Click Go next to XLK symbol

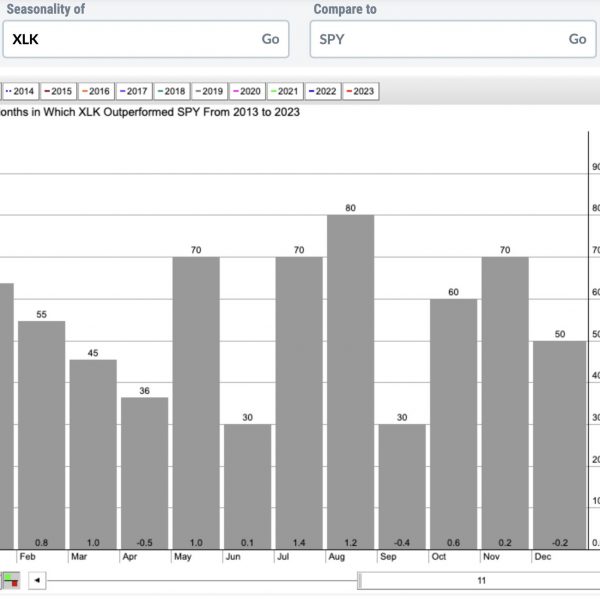(270, 39)
